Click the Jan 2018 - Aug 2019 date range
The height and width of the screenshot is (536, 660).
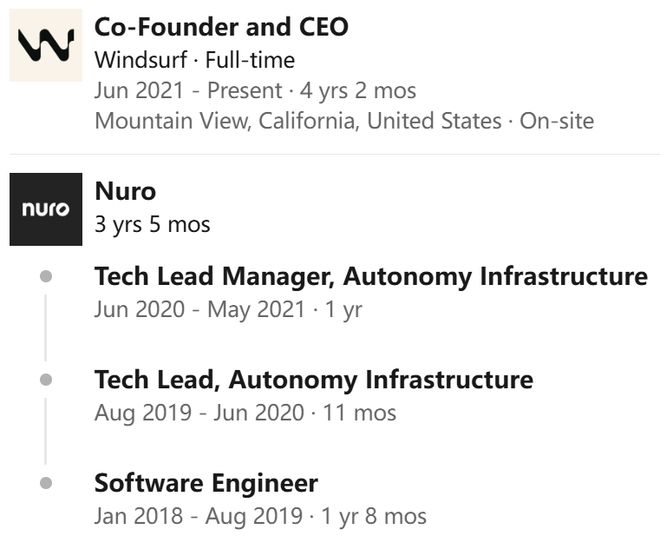coord(260,517)
